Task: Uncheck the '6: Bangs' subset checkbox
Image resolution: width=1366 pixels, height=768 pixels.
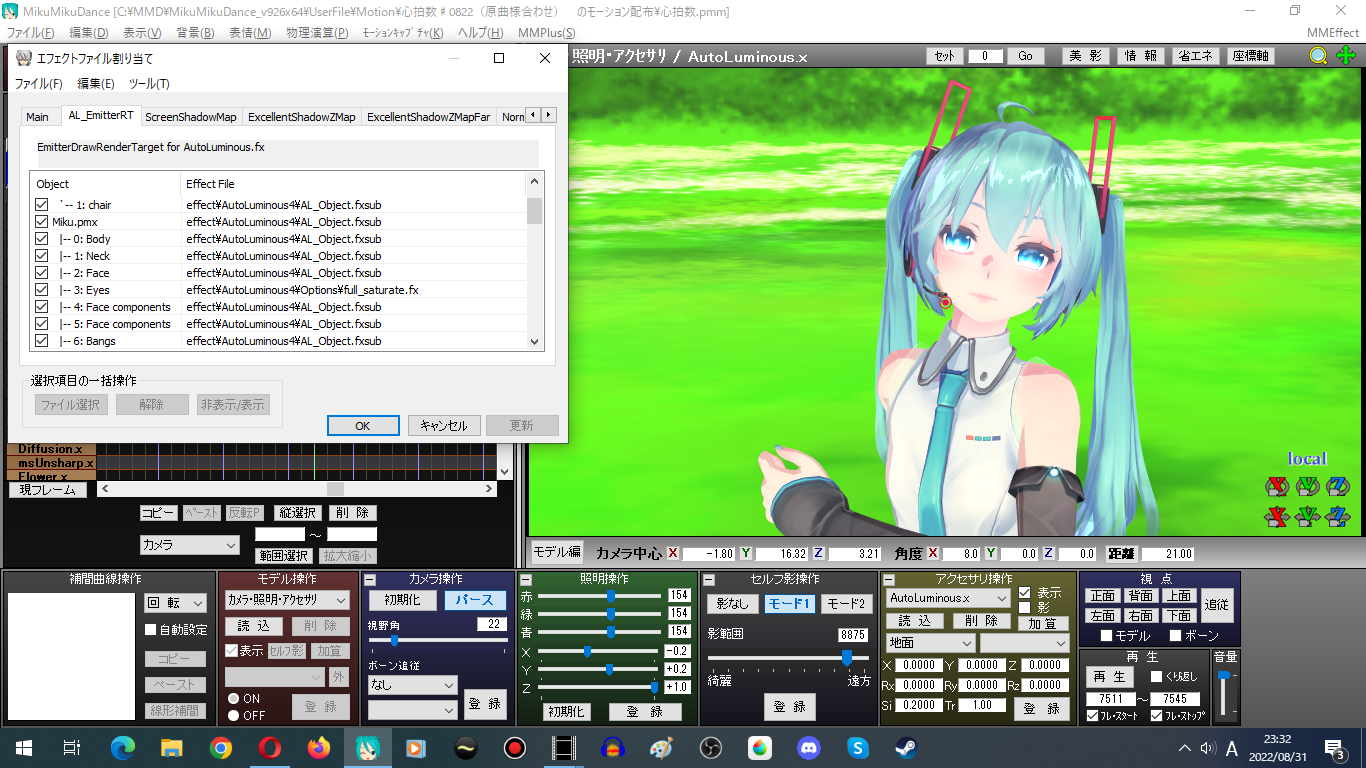Action: 41,341
